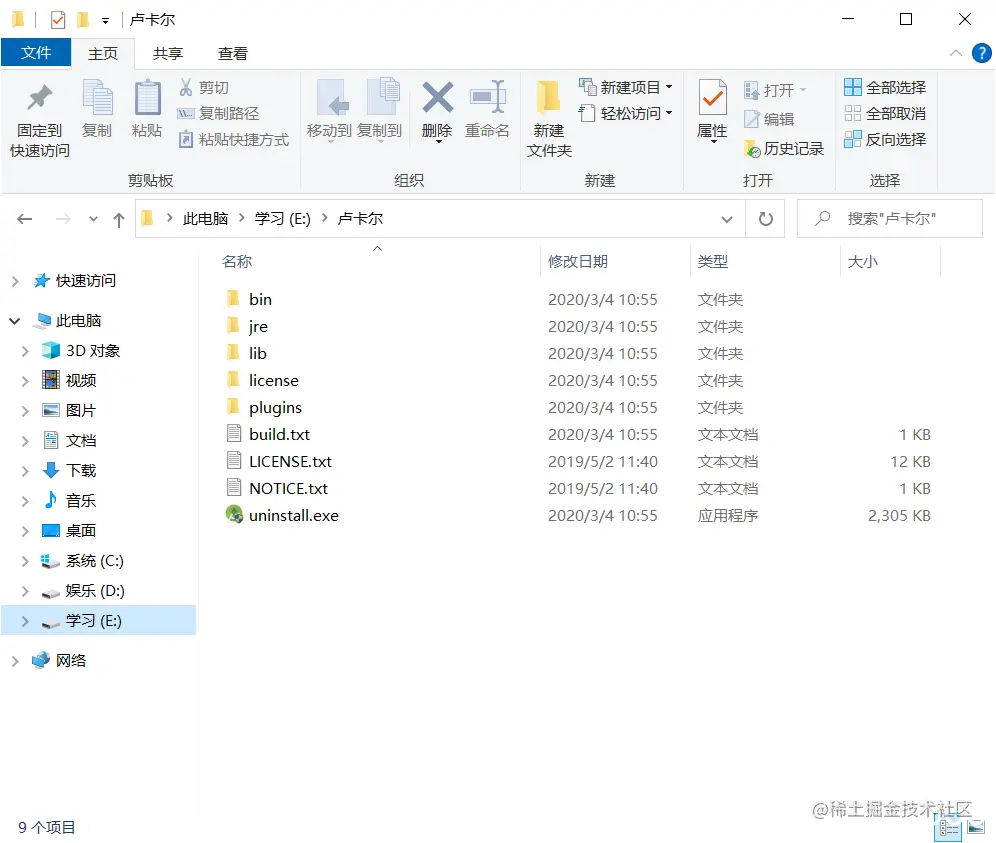
Task: Sort by Date Modified (修改日期) header
Action: [x=577, y=261]
